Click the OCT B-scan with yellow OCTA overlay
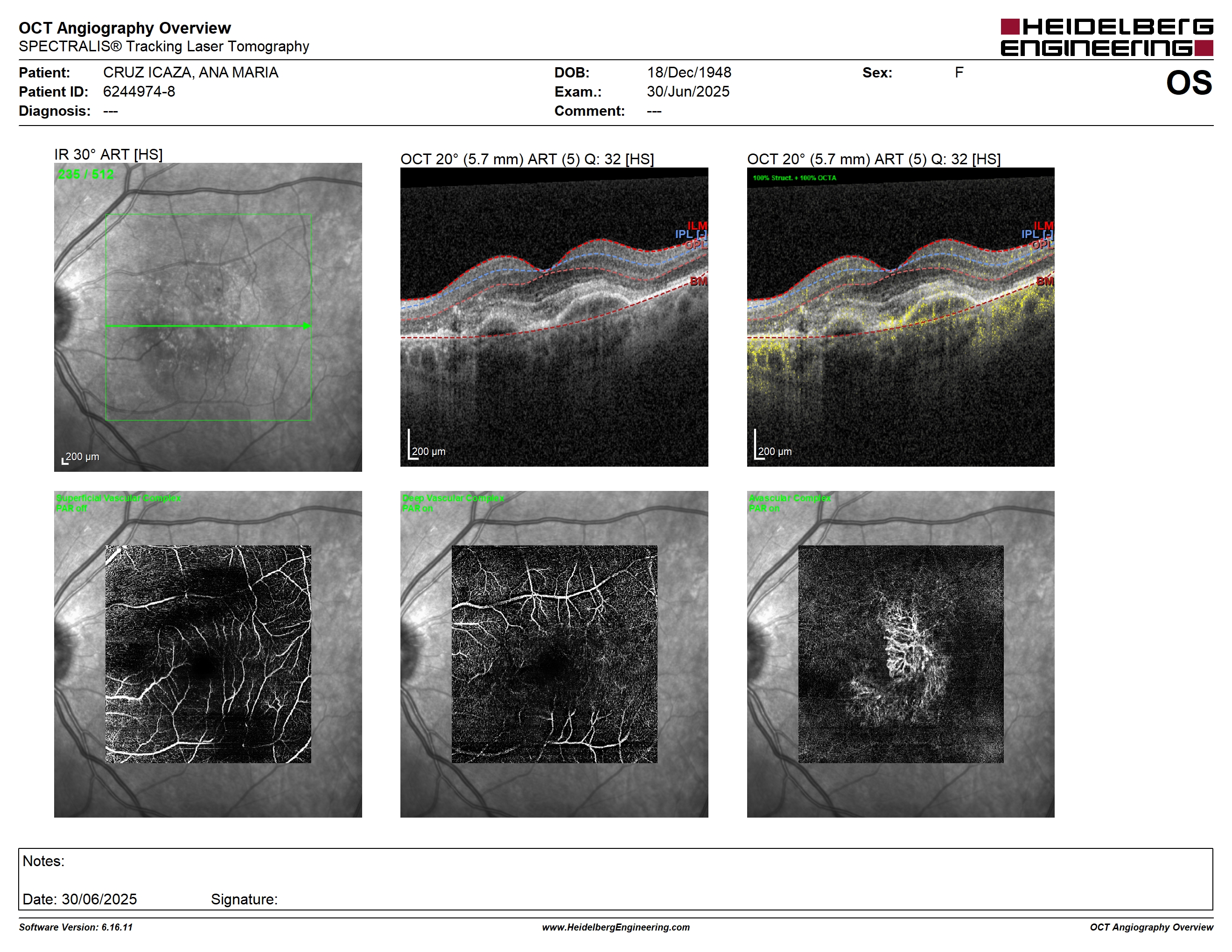Viewport: 1232px width, 952px height. [900, 317]
